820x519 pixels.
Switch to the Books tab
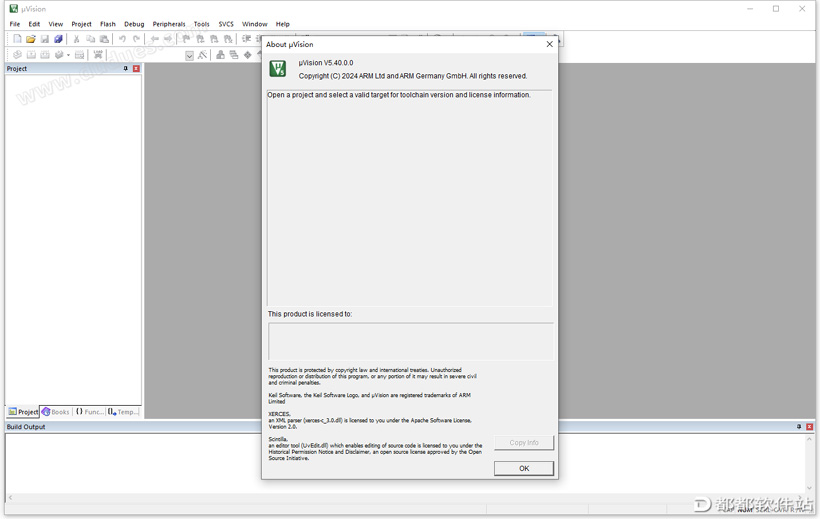[56, 412]
